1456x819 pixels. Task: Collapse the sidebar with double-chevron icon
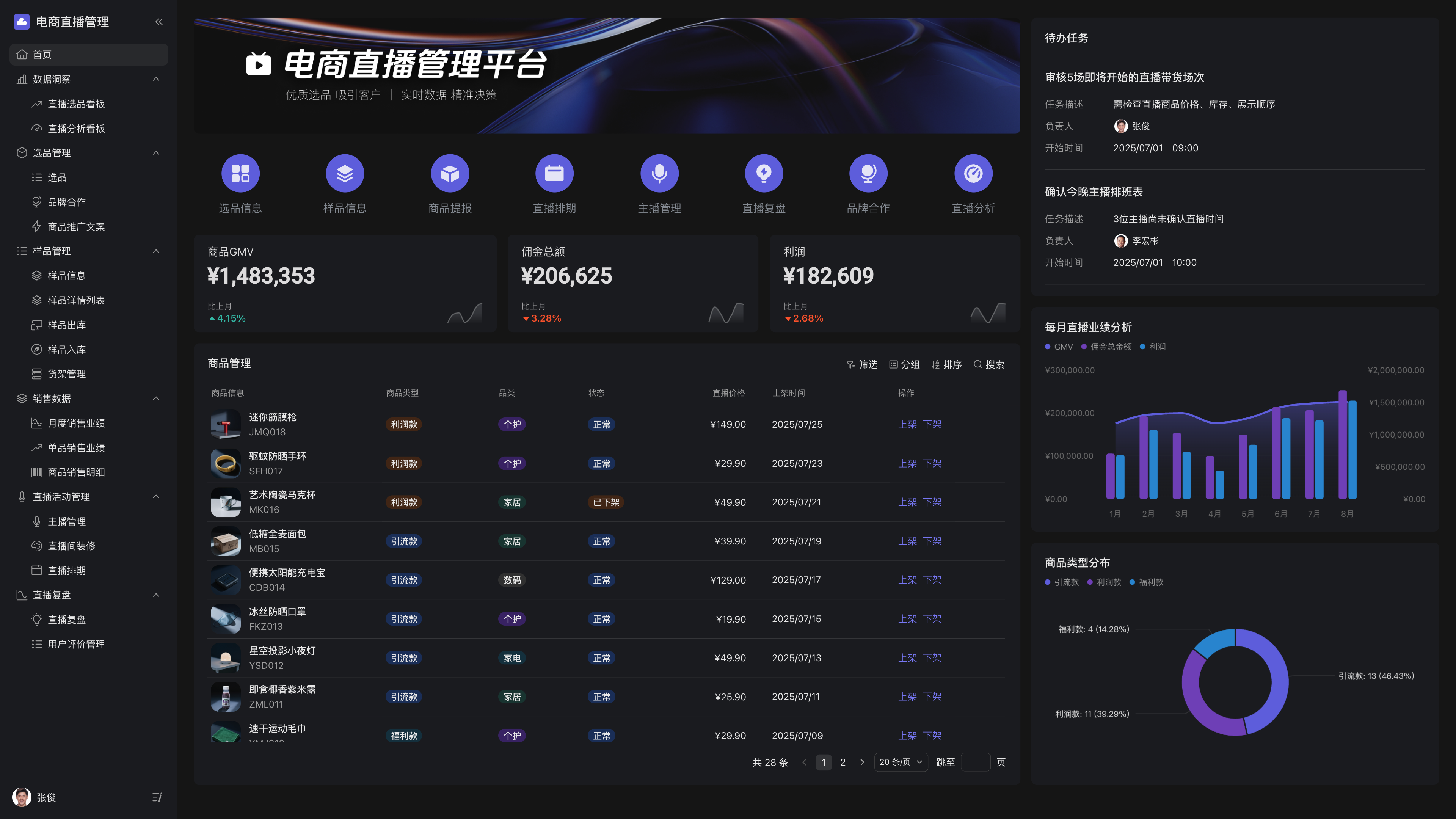(x=159, y=22)
